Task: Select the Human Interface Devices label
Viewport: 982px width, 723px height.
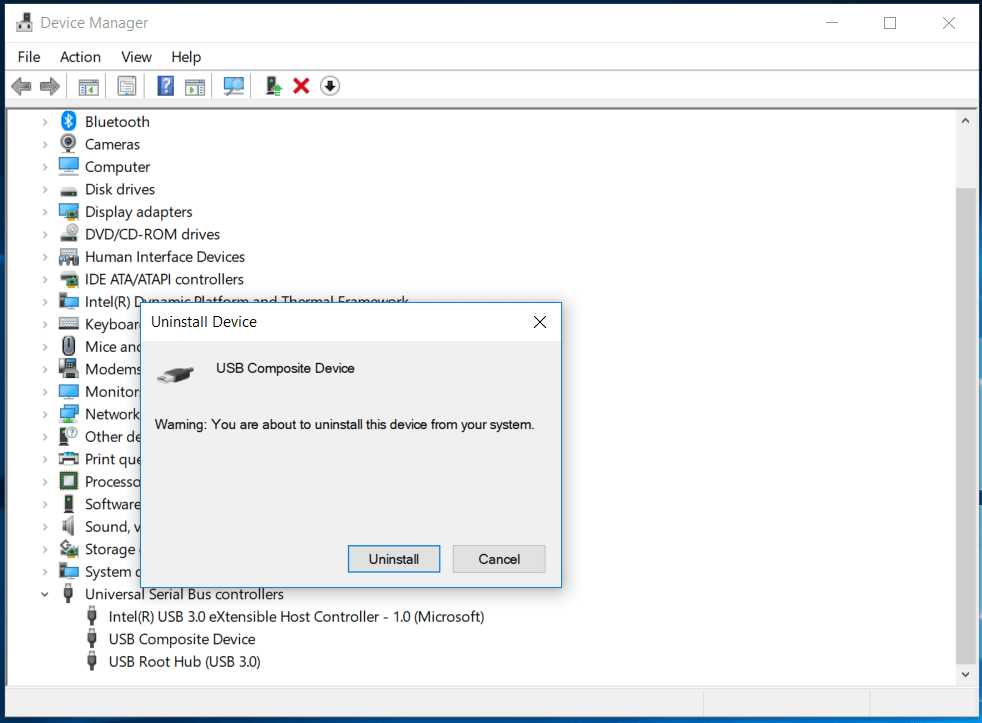Action: point(165,257)
